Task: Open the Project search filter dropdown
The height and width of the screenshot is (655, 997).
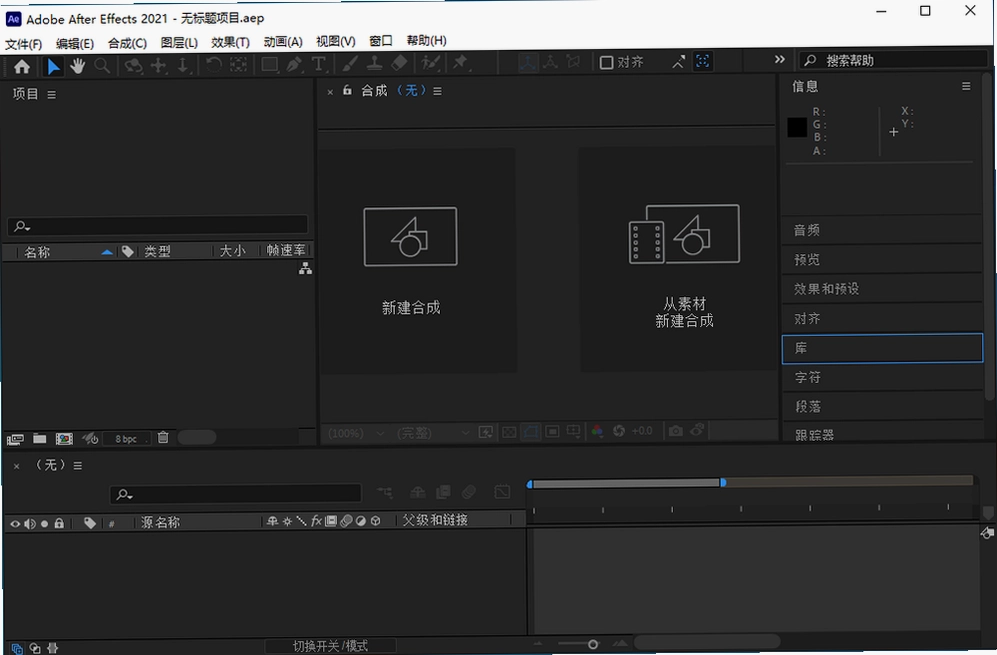Action: tap(22, 226)
